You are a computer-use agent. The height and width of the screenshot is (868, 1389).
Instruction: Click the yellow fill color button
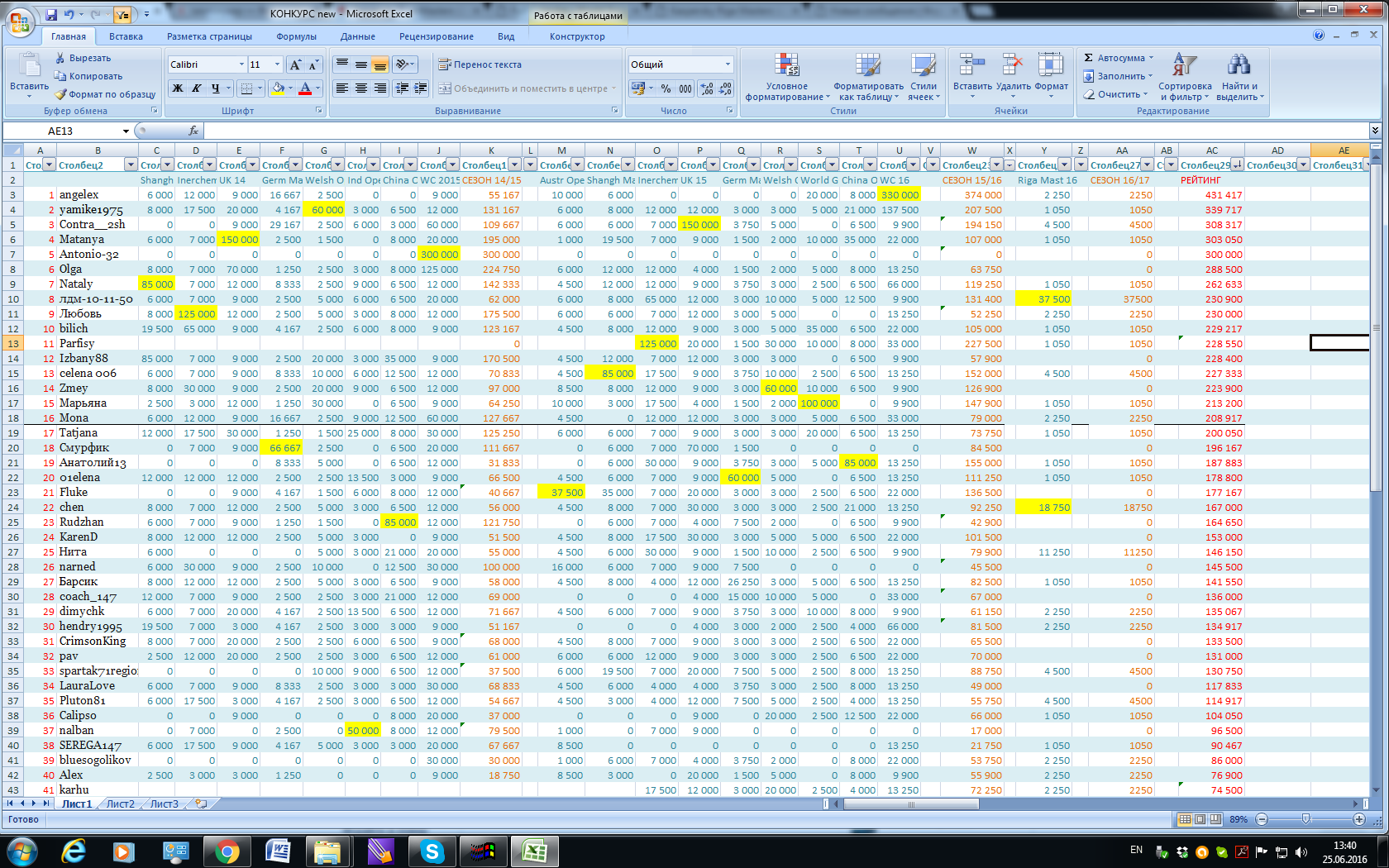pos(278,88)
